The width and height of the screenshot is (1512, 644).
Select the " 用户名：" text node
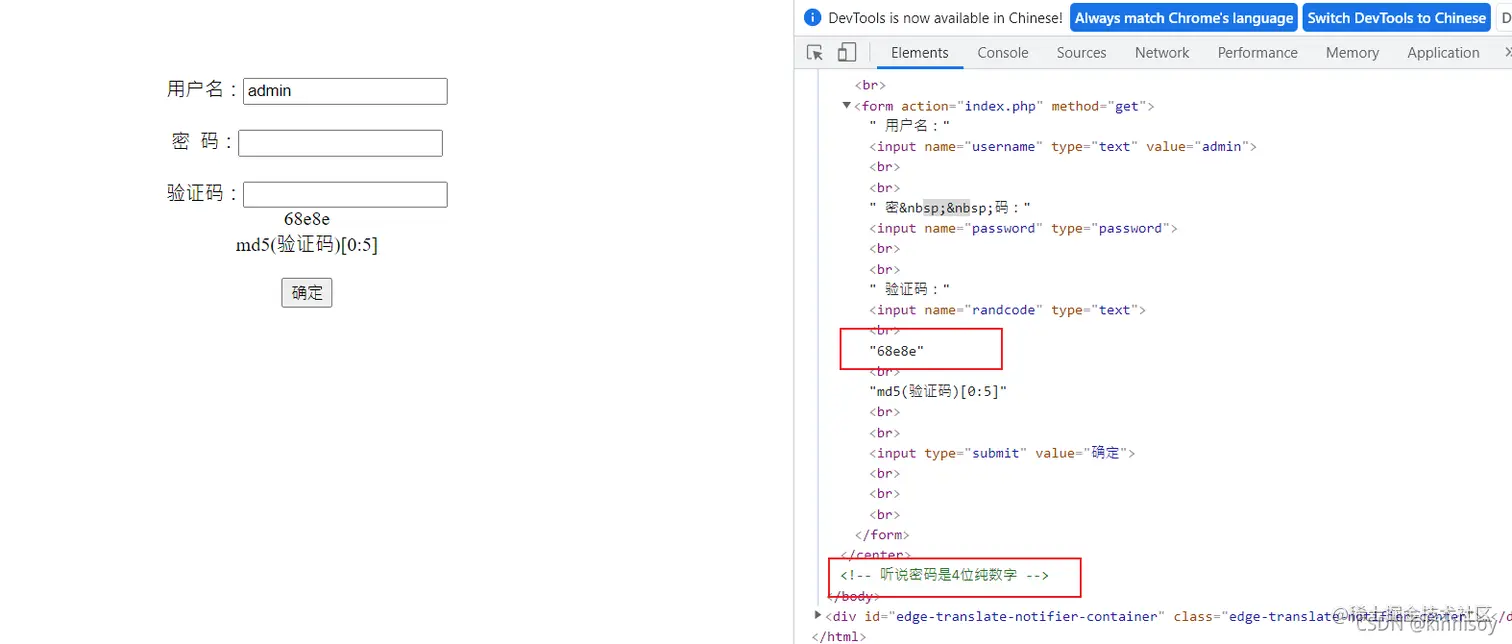910,126
